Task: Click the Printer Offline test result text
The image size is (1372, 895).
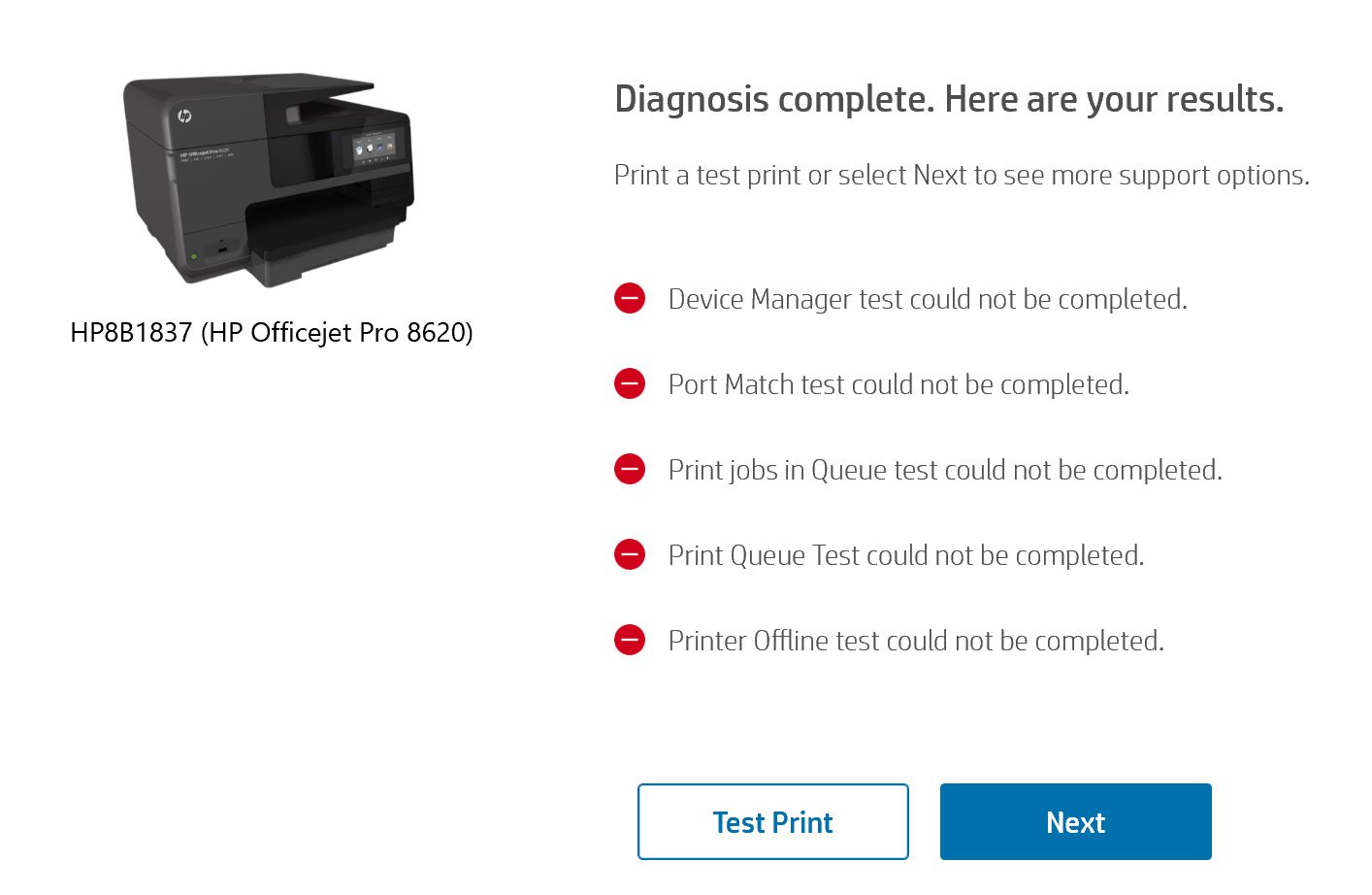Action: pyautogui.click(x=915, y=641)
